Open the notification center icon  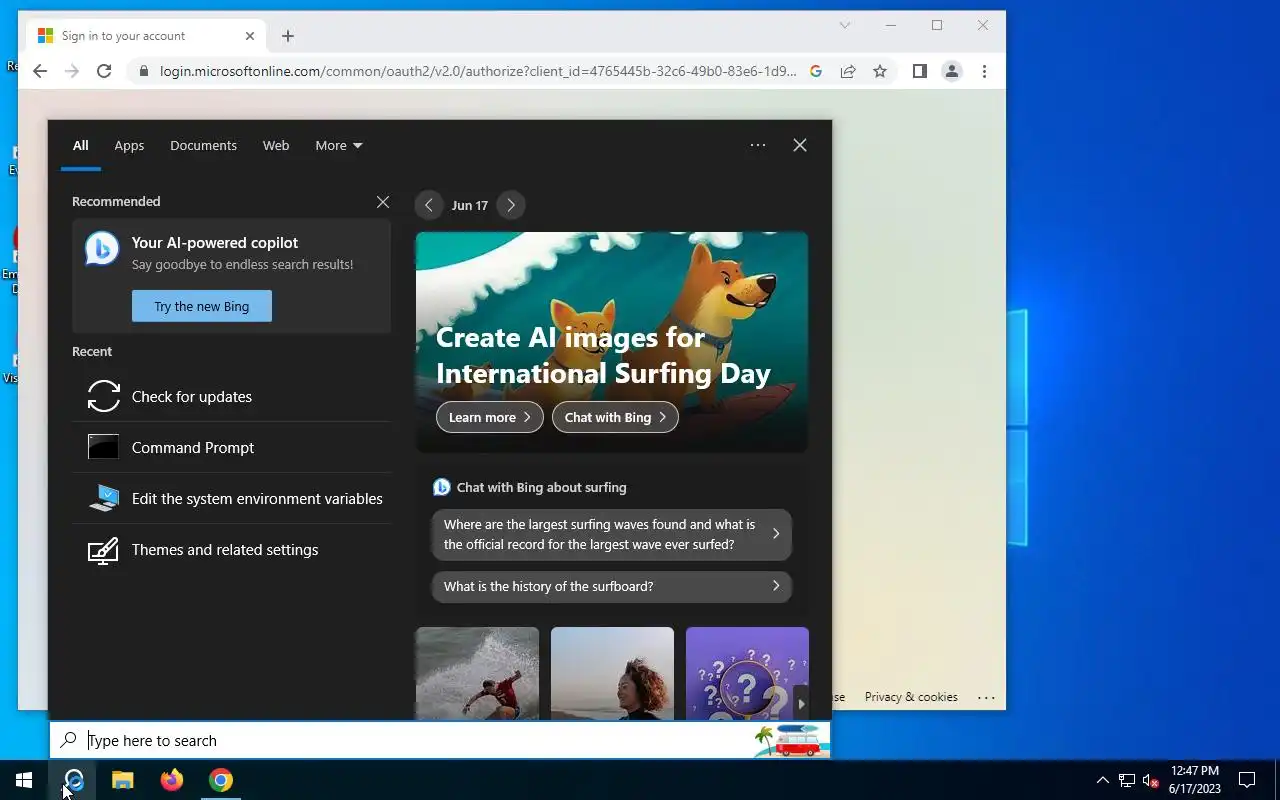1247,780
